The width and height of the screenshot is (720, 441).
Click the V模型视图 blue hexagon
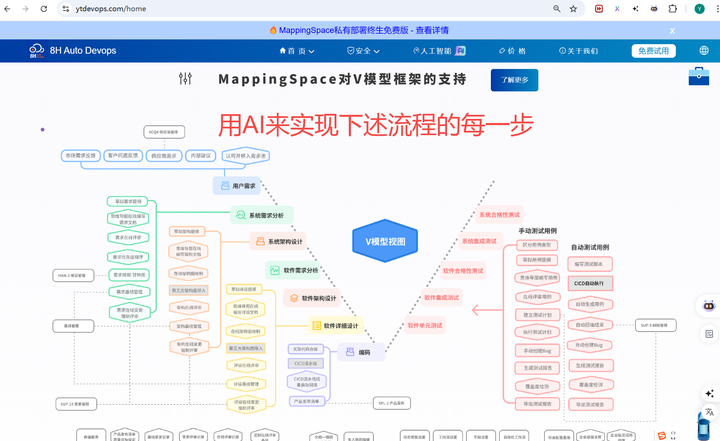[x=385, y=241]
